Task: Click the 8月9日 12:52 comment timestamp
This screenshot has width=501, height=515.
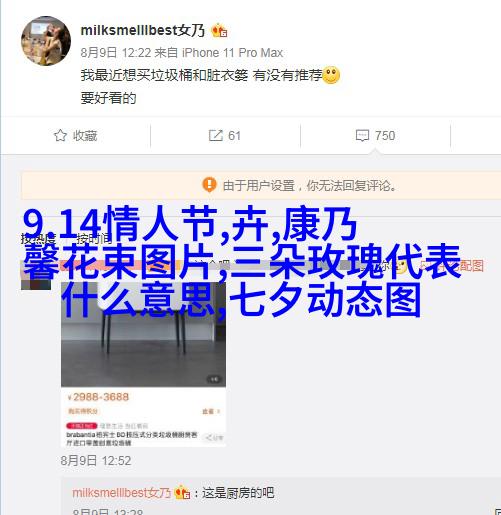Action: 96,461
